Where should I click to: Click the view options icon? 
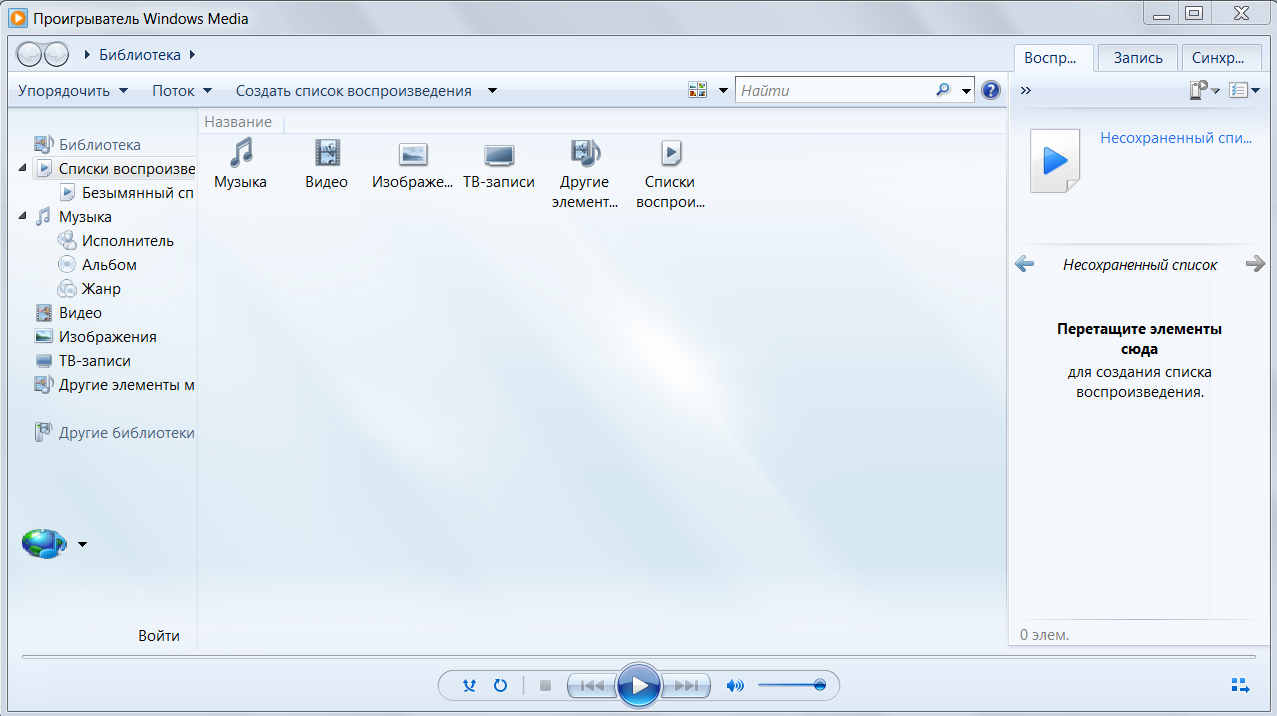tap(698, 90)
